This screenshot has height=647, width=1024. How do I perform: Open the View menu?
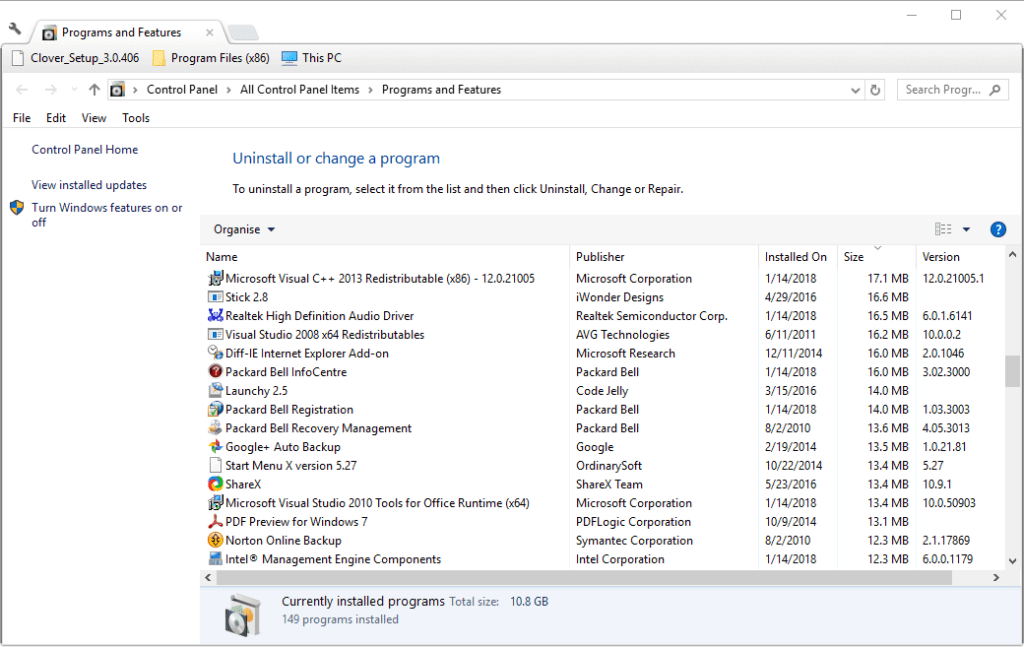93,118
